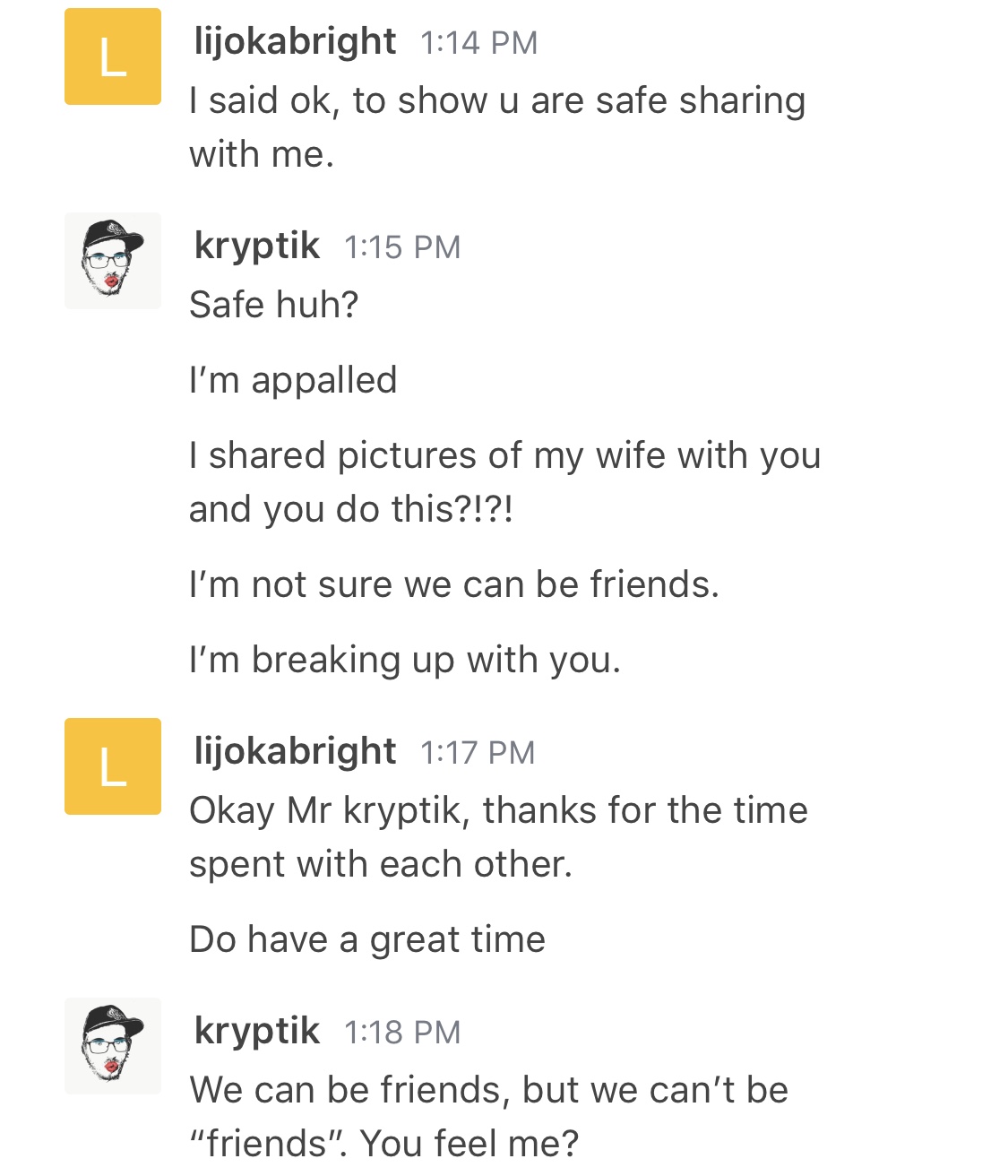Tap lijokabright's yellow avatar at 1:17 PM
The width and height of the screenshot is (1008, 1176).
pos(113,766)
